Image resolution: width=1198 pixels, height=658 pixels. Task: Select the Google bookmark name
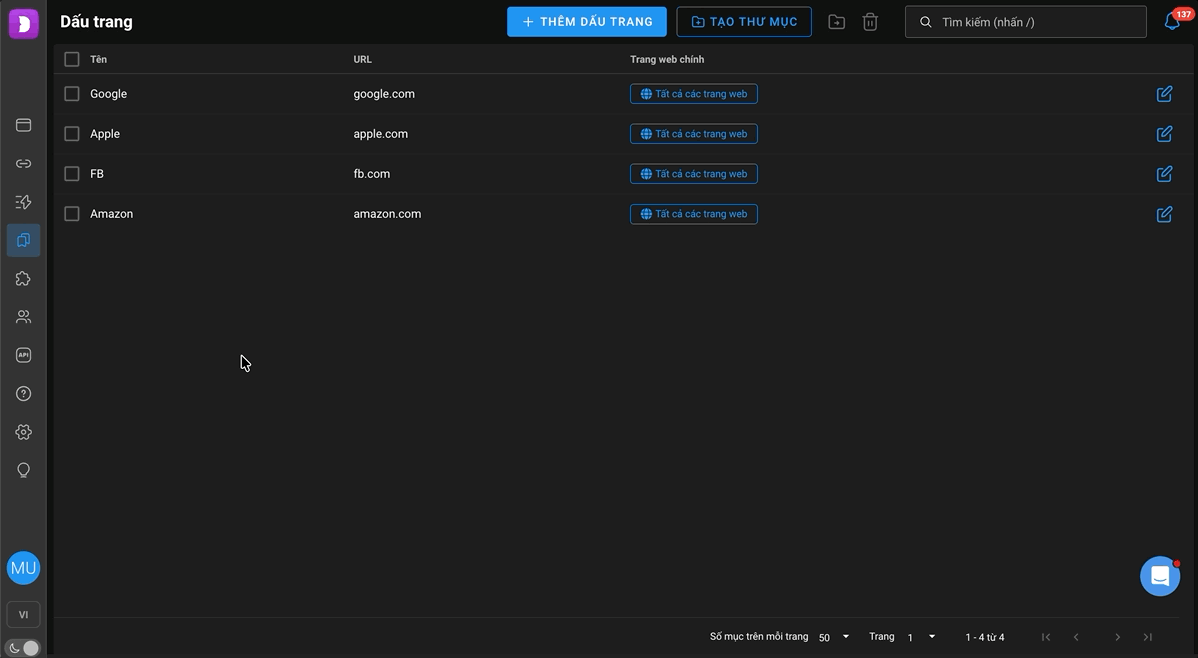108,94
